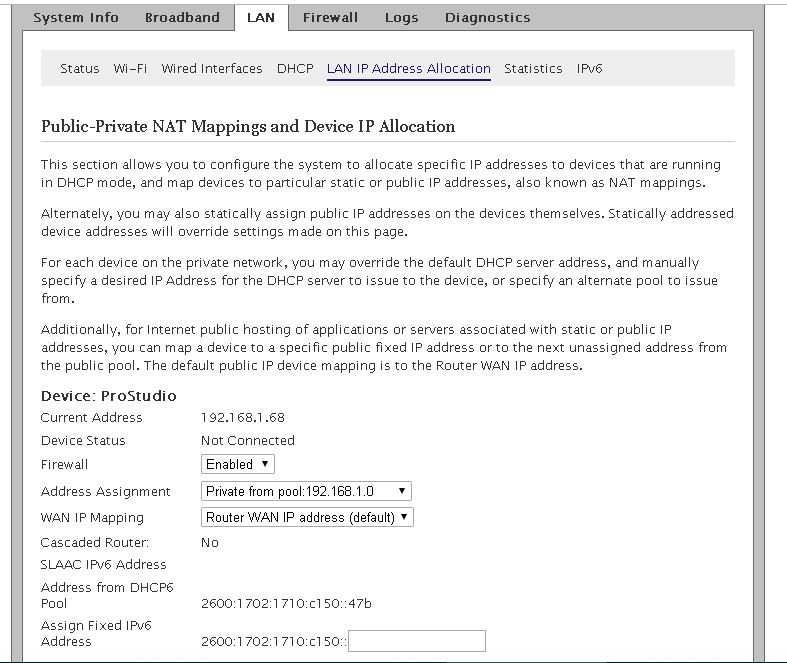Open the Wi-Fi settings link
This screenshot has height=663, width=787.
(130, 69)
